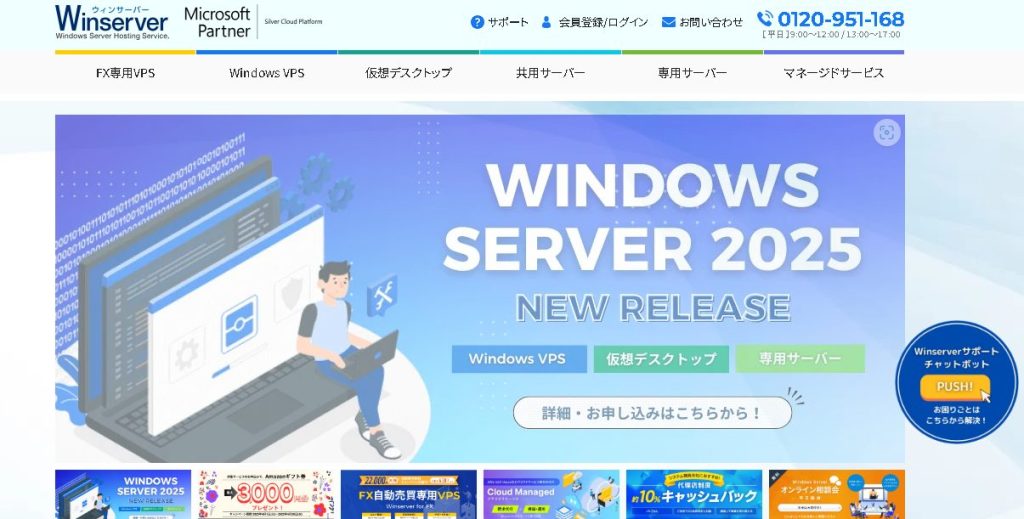This screenshot has height=519, width=1024.
Task: Click the phone icon beside 0120-951-168
Action: pos(765,18)
